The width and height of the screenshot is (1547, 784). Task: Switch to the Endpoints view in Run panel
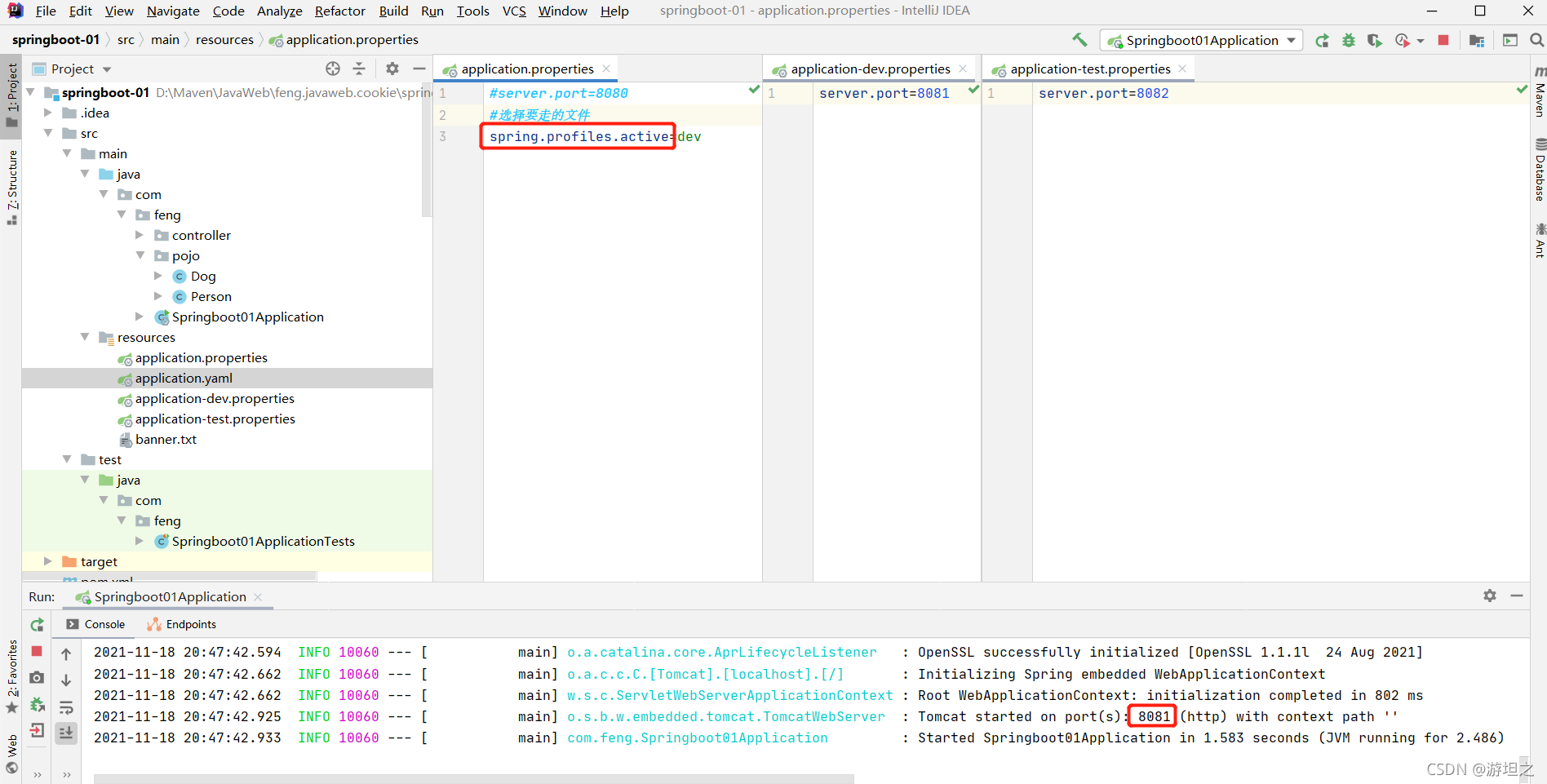pos(190,624)
